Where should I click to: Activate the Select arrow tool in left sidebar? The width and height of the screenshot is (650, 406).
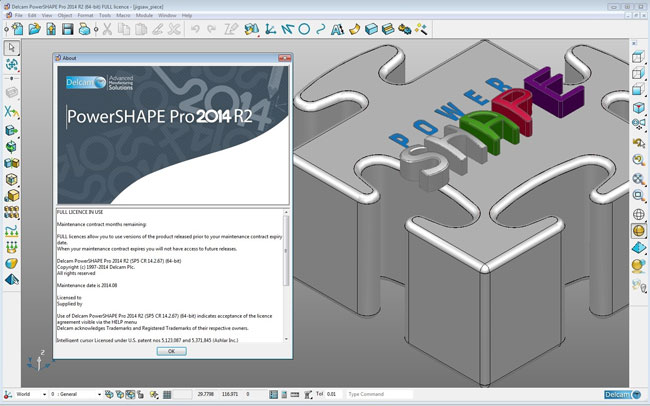tap(12, 48)
